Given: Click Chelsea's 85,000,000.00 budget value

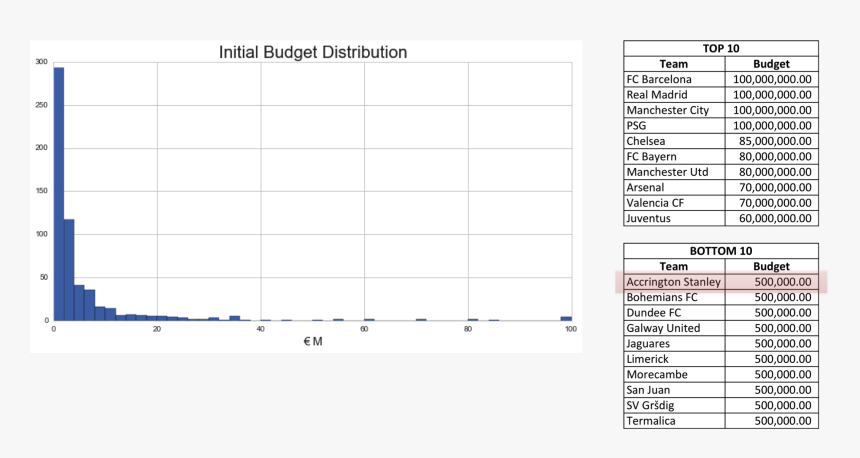Looking at the screenshot, I should (x=775, y=141).
